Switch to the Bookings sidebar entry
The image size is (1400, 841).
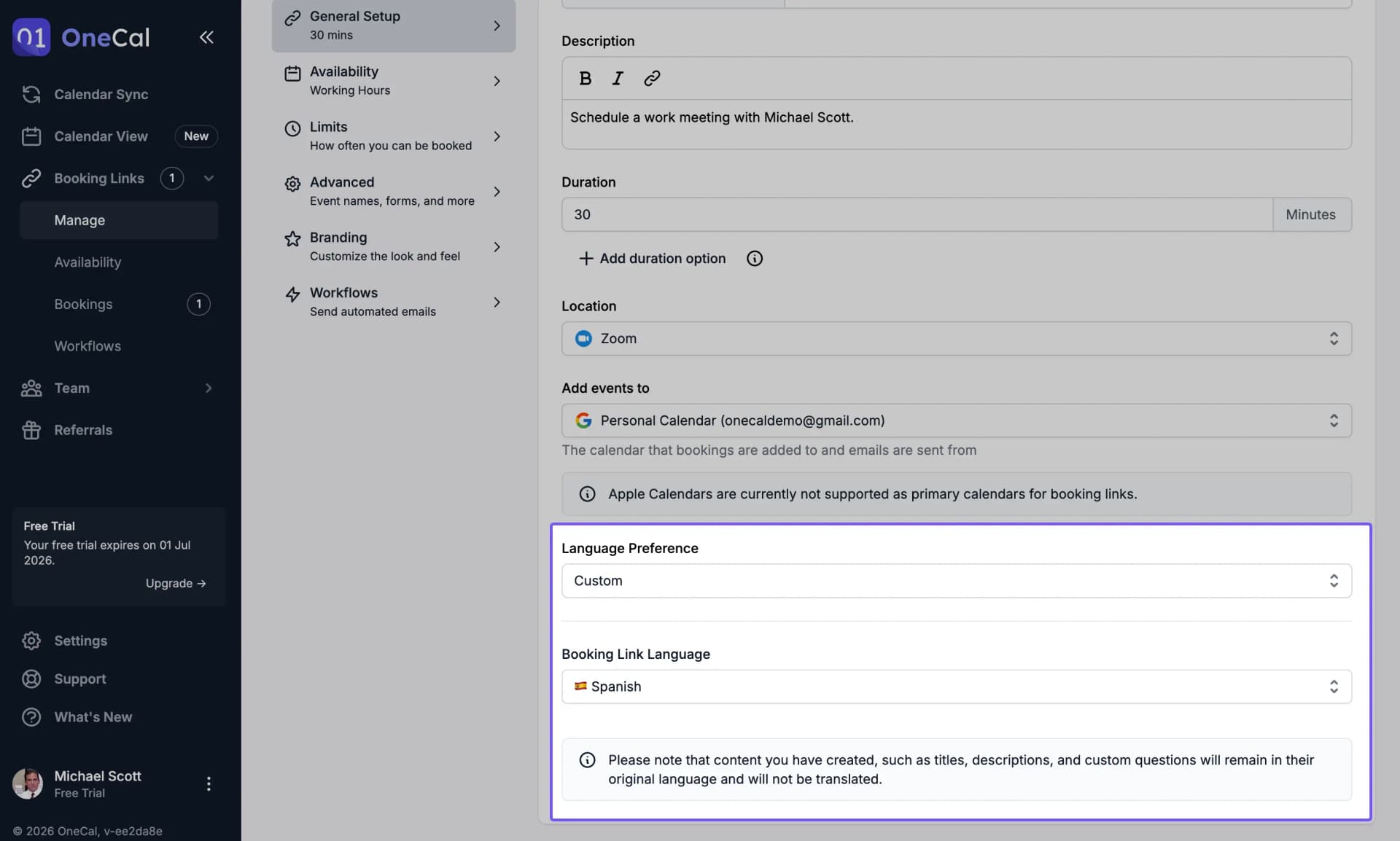point(83,304)
